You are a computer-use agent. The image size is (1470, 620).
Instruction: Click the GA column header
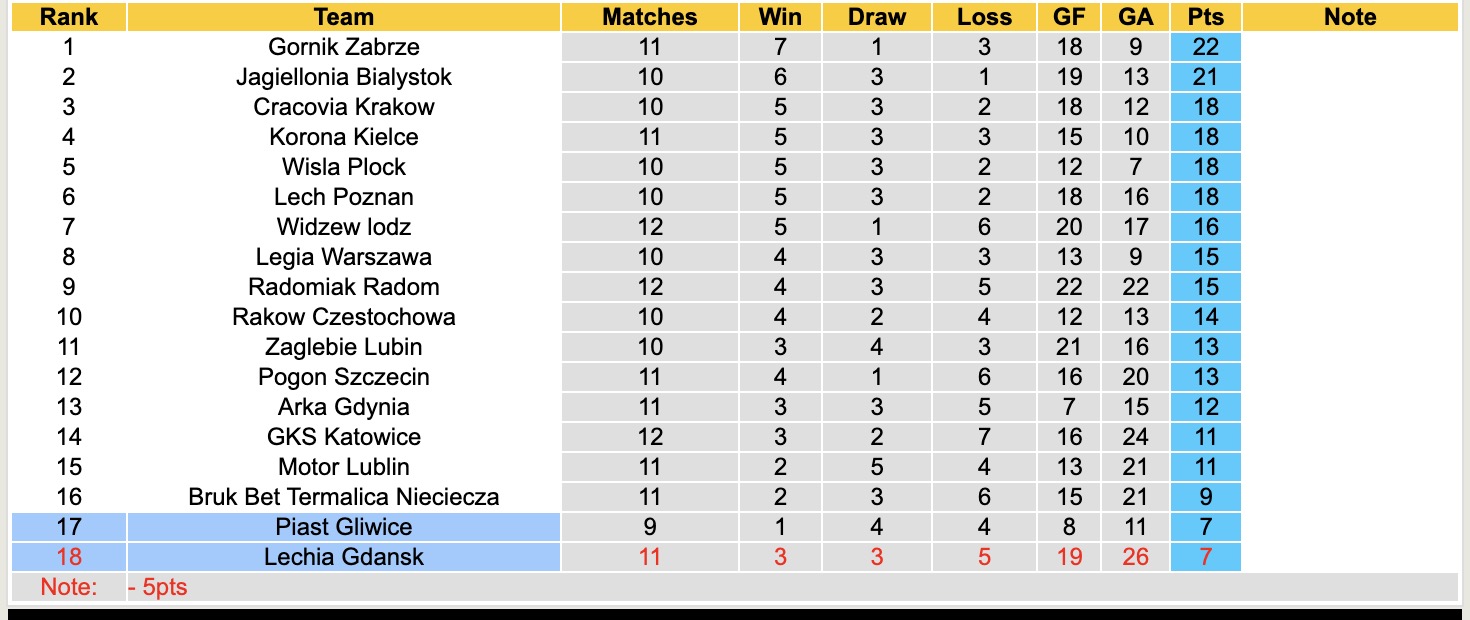(x=1136, y=17)
